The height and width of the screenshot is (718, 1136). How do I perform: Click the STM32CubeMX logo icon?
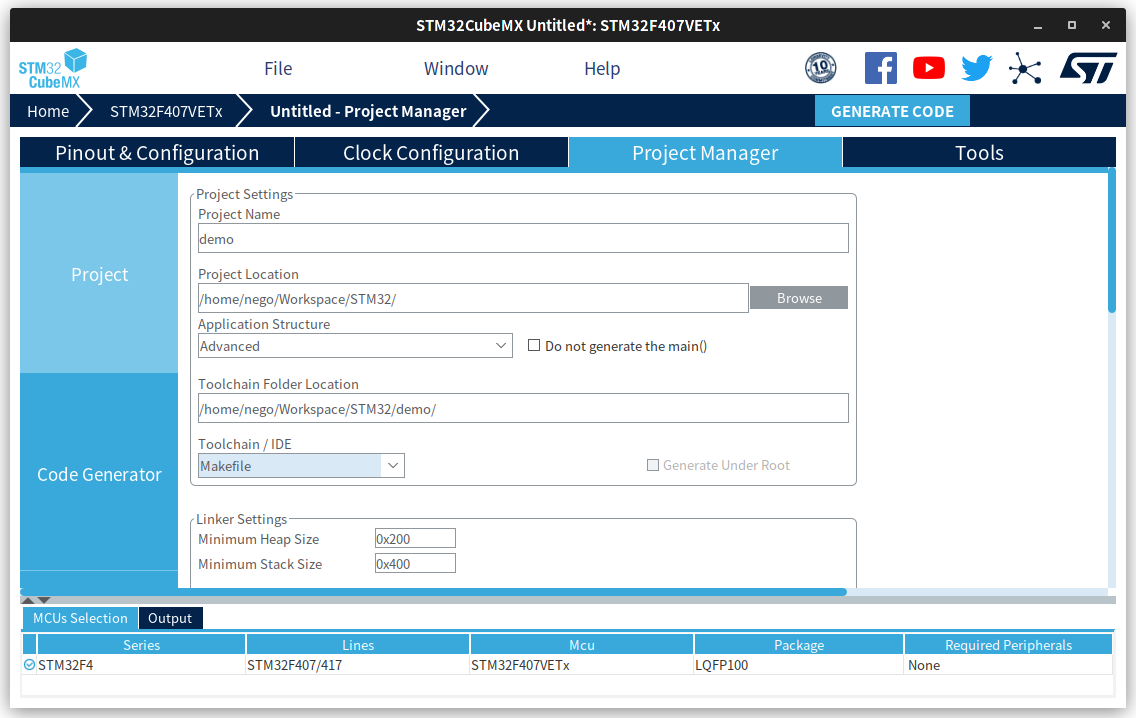coord(53,69)
